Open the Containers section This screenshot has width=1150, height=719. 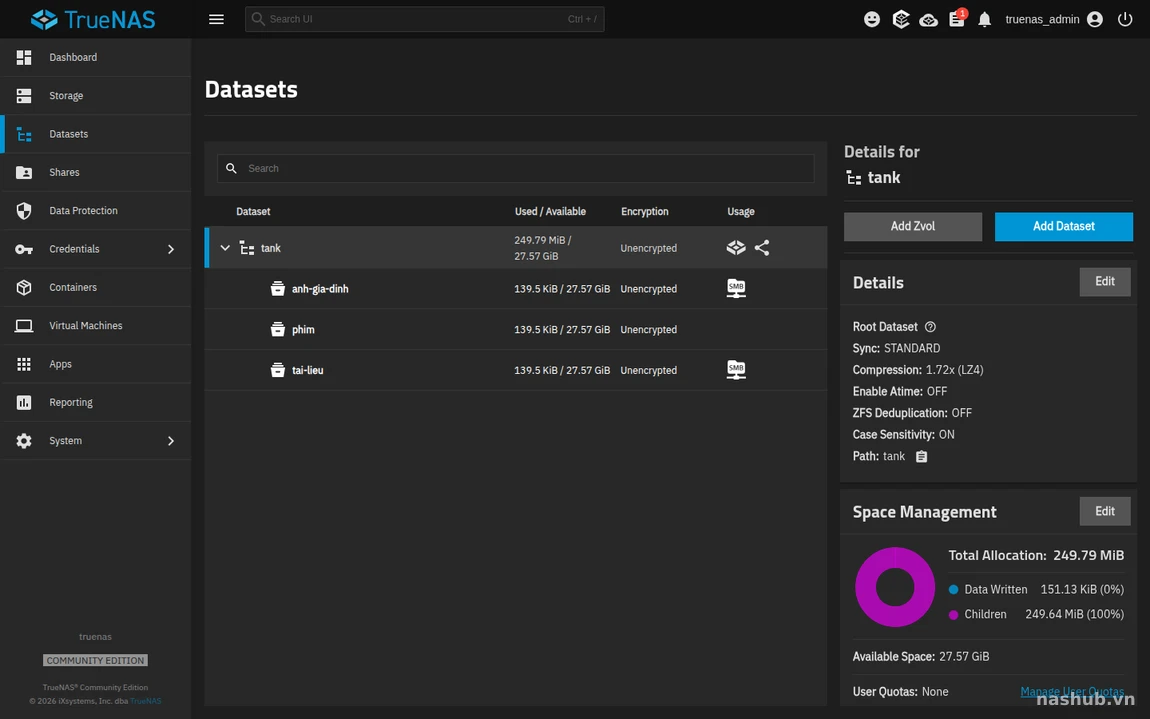pyautogui.click(x=96, y=287)
